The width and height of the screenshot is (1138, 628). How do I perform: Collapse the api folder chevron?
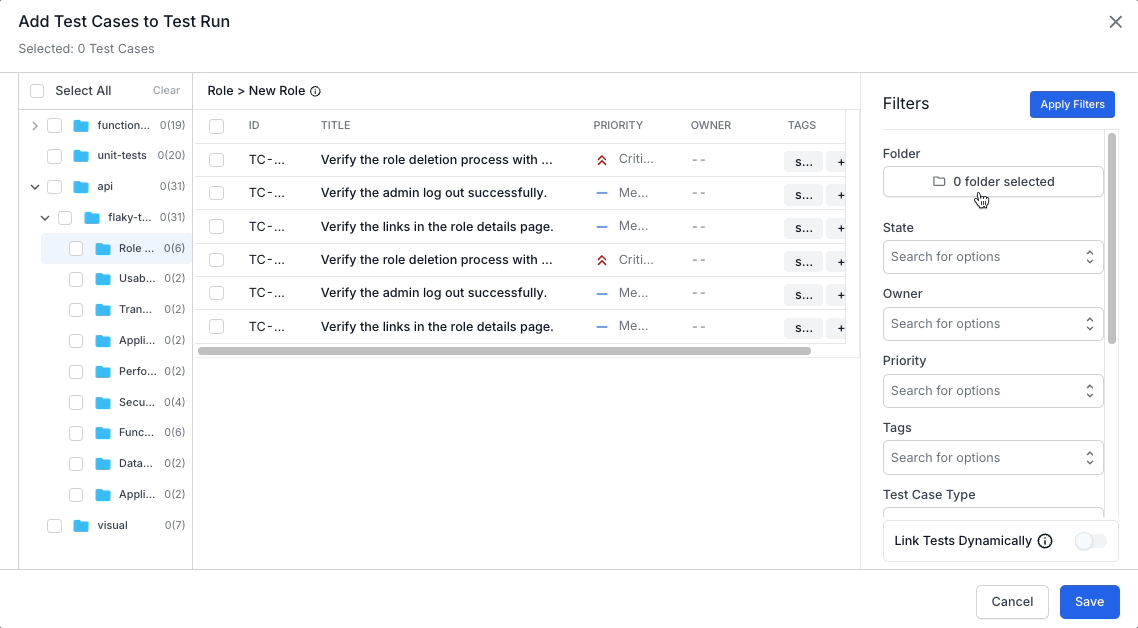[35, 187]
